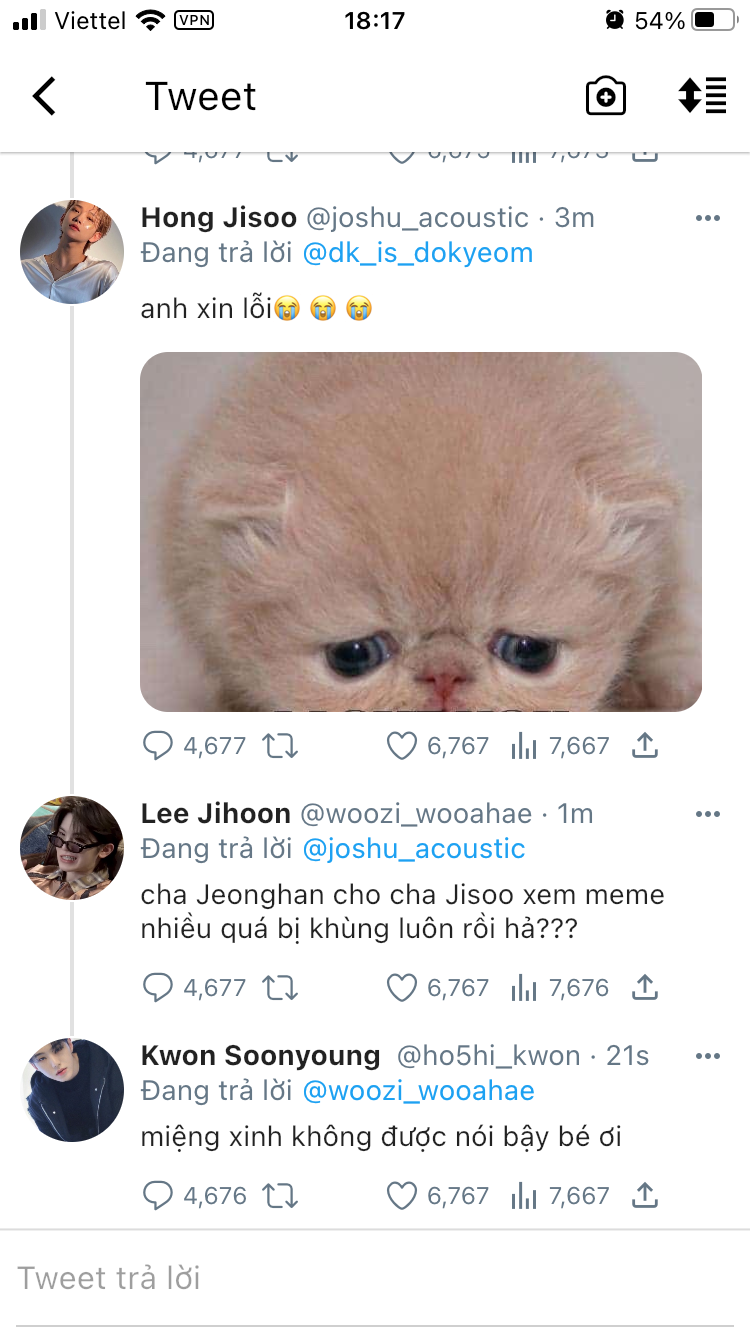The image size is (750, 1334).
Task: View analytics on Lee Jihoon's tweet
Action: [524, 988]
